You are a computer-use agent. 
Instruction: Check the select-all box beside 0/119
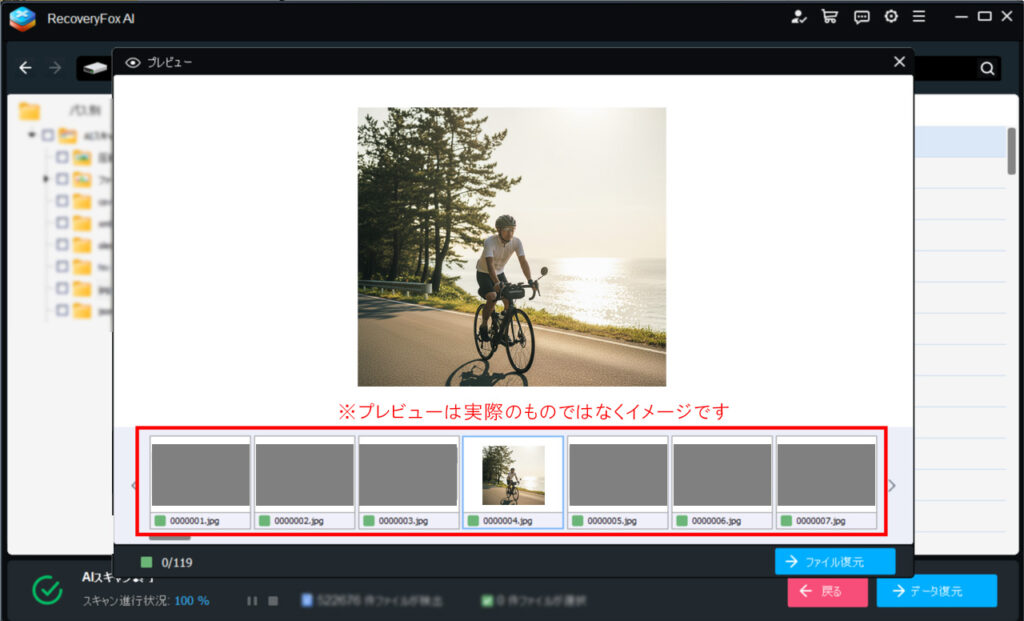tap(146, 563)
